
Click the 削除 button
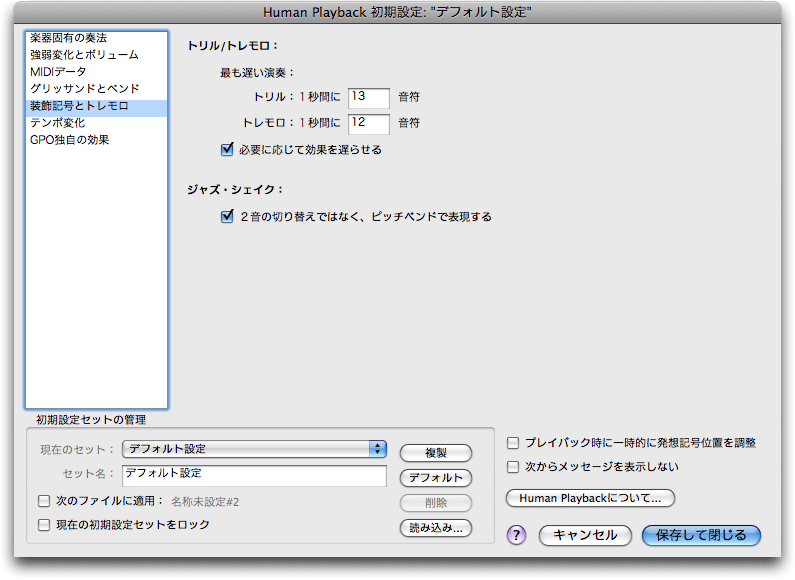point(436,503)
